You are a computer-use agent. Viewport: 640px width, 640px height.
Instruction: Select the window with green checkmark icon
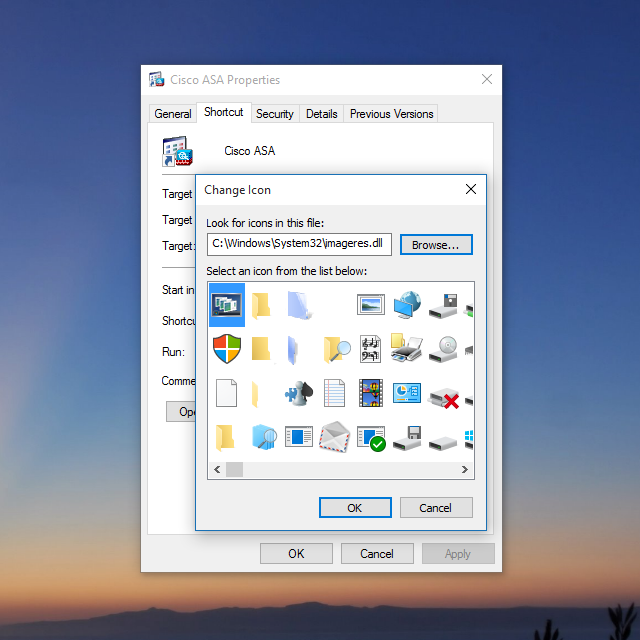371,439
